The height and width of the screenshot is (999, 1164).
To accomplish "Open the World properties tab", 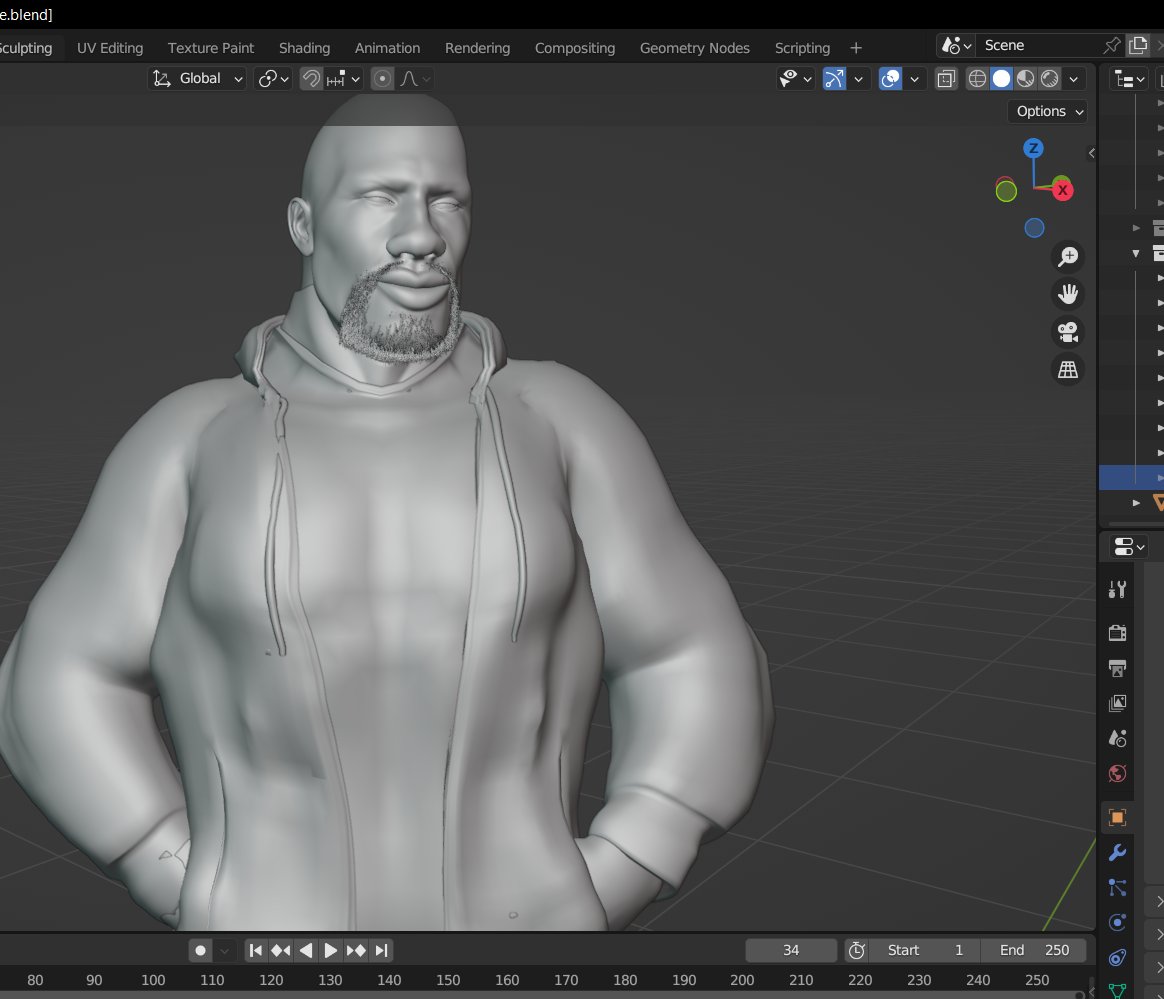I will pyautogui.click(x=1117, y=773).
